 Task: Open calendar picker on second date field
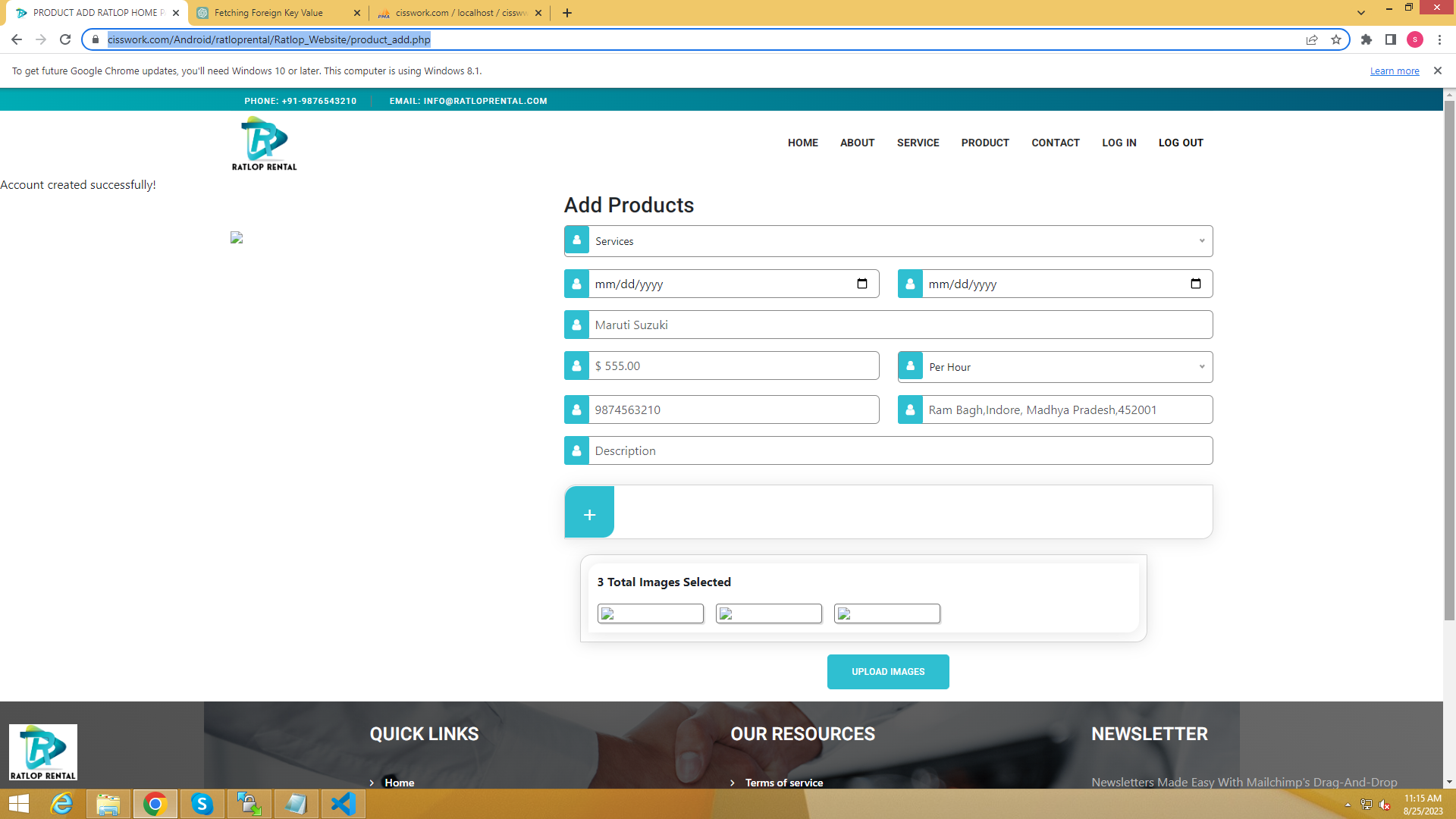[1195, 284]
